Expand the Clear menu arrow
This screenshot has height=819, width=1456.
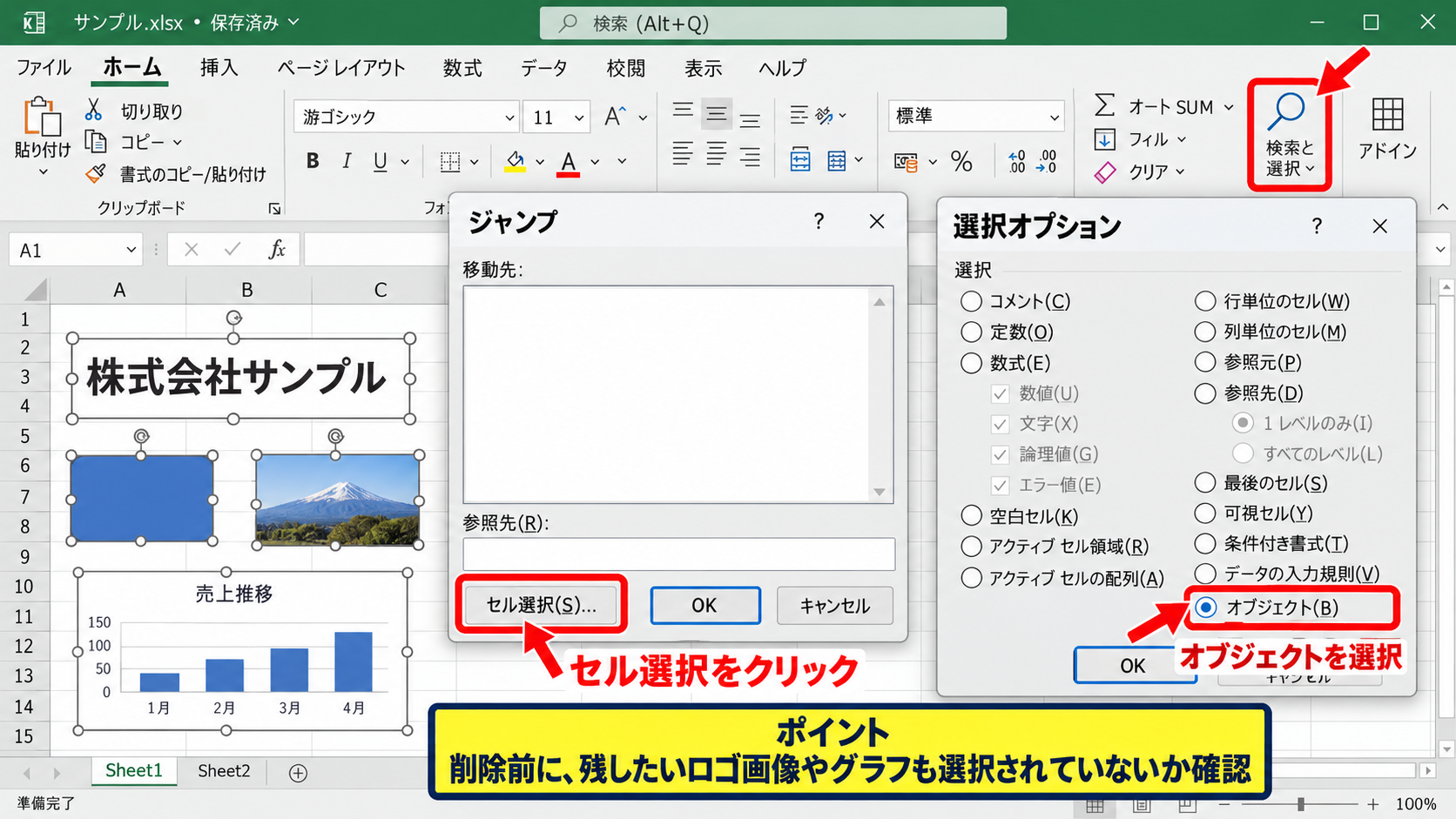tap(1180, 171)
